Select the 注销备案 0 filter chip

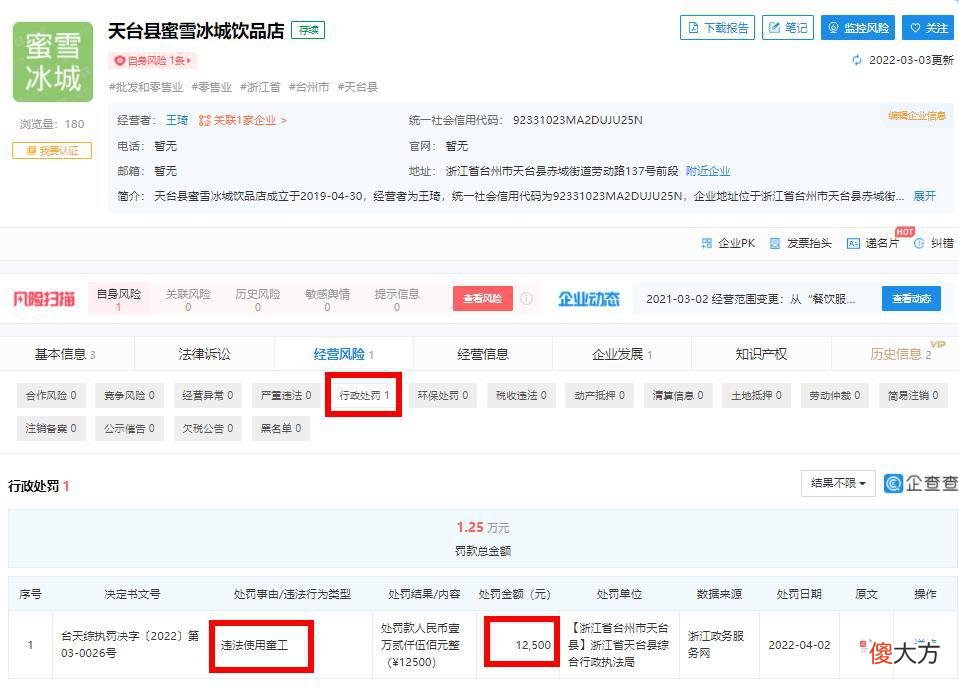[51, 429]
